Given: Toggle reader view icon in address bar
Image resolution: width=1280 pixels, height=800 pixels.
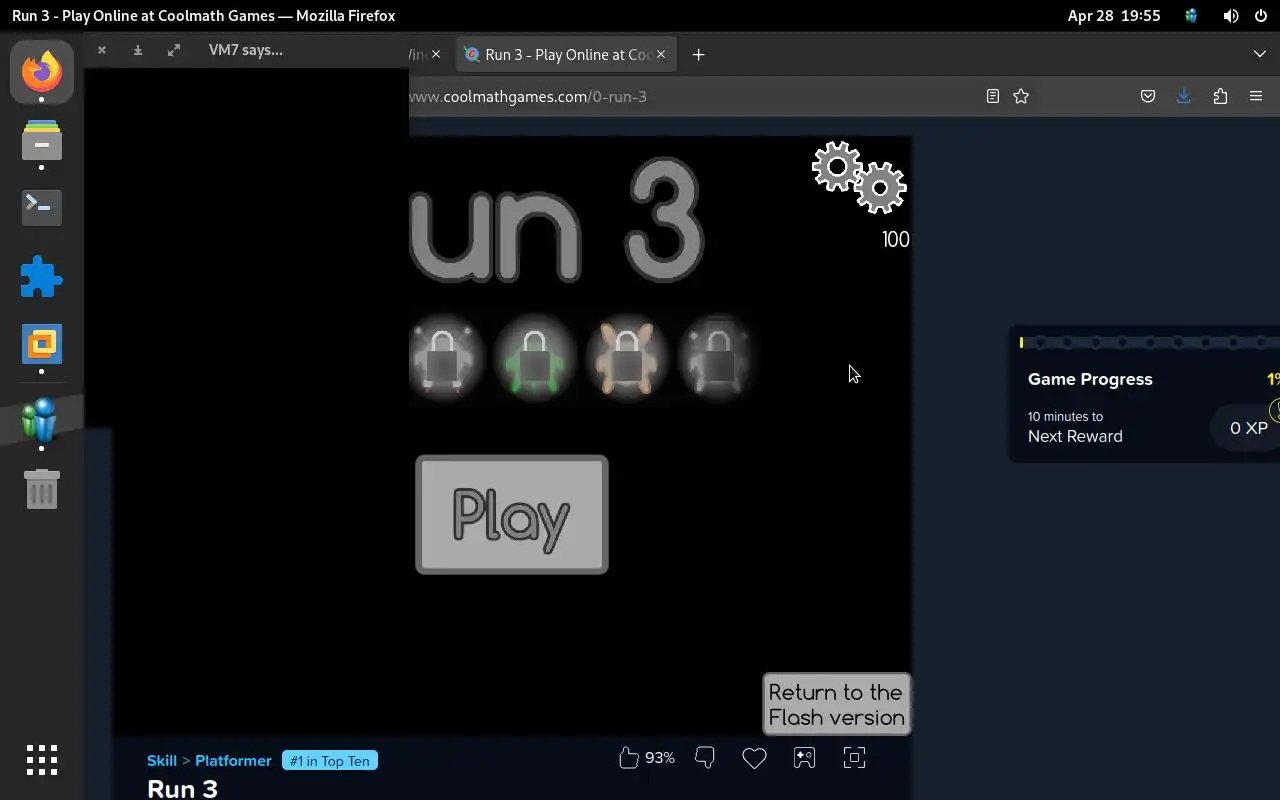Looking at the screenshot, I should point(992,96).
